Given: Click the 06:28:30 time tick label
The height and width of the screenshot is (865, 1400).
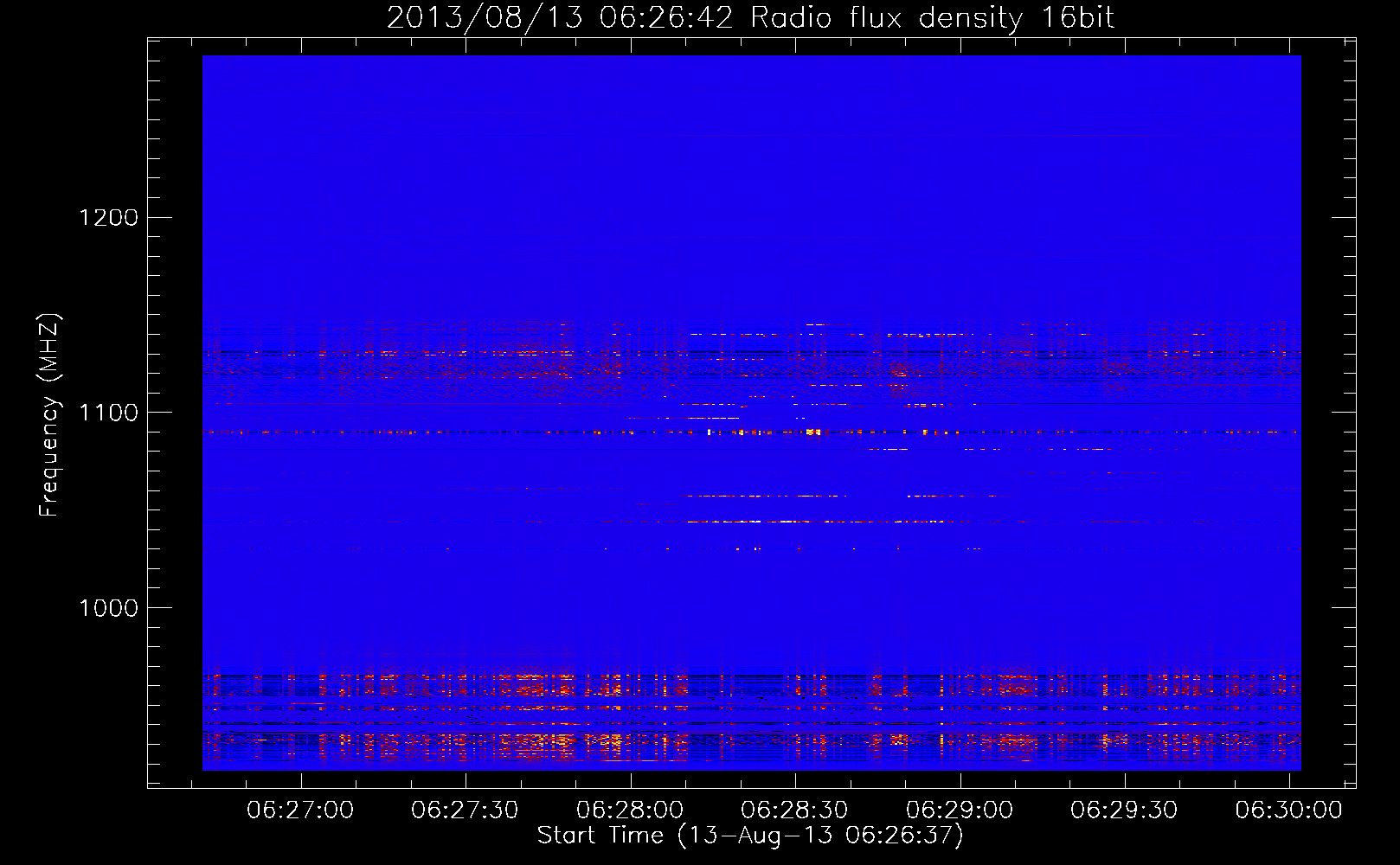Looking at the screenshot, I should pos(794,811).
